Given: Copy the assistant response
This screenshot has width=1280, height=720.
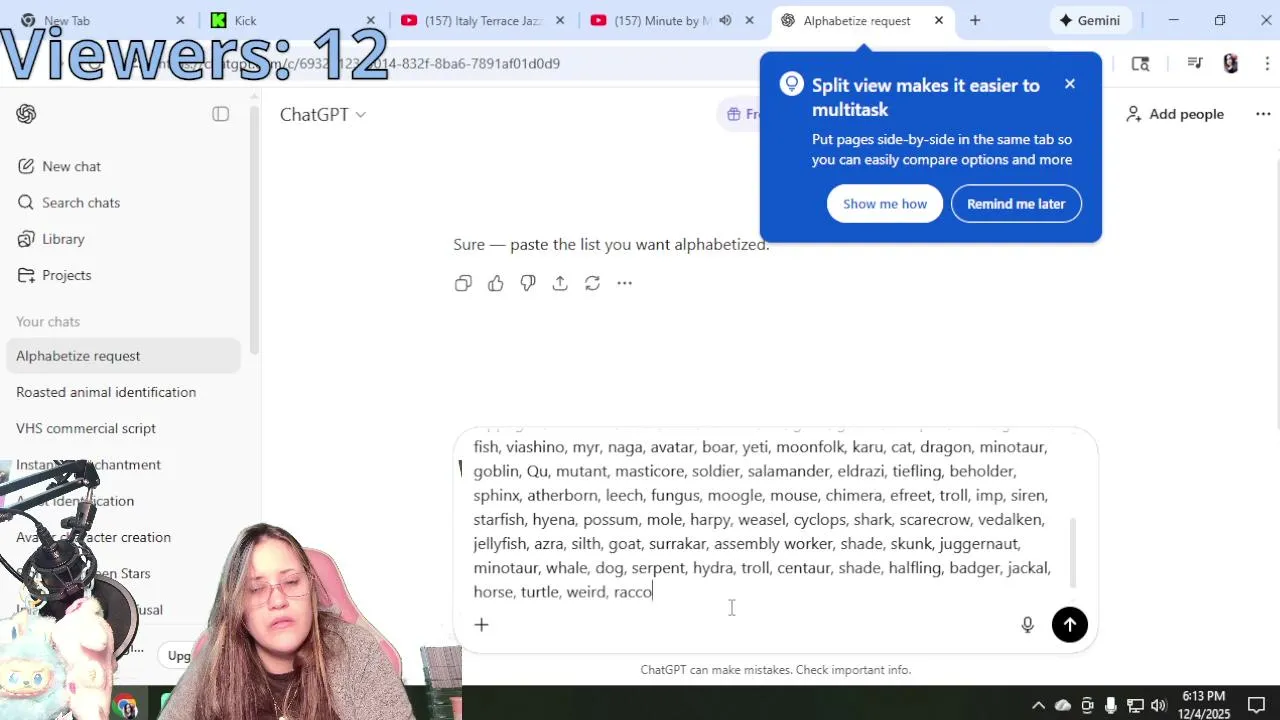Looking at the screenshot, I should point(463,283).
